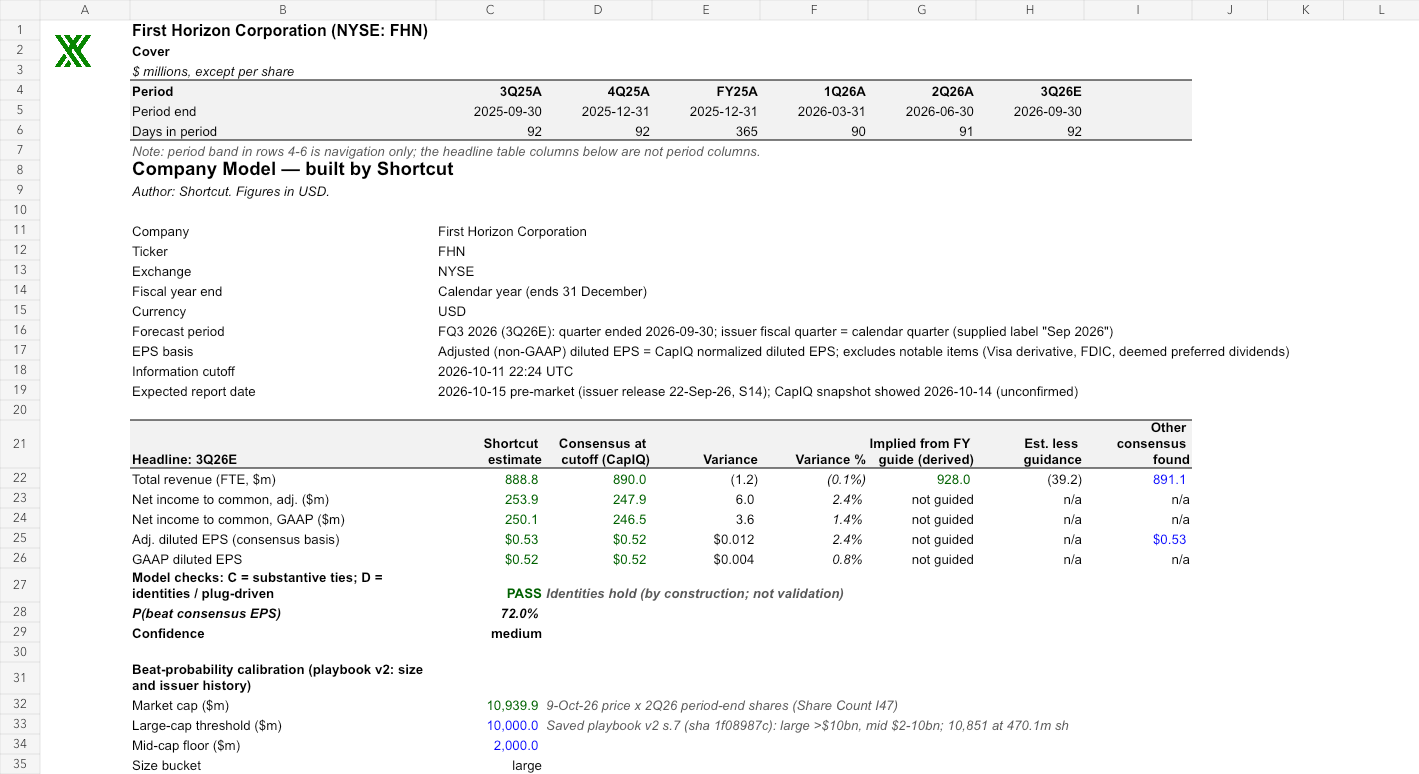Viewport: 1419px width, 774px height.
Task: Select market cap value '10,939.9'
Action: pos(512,705)
